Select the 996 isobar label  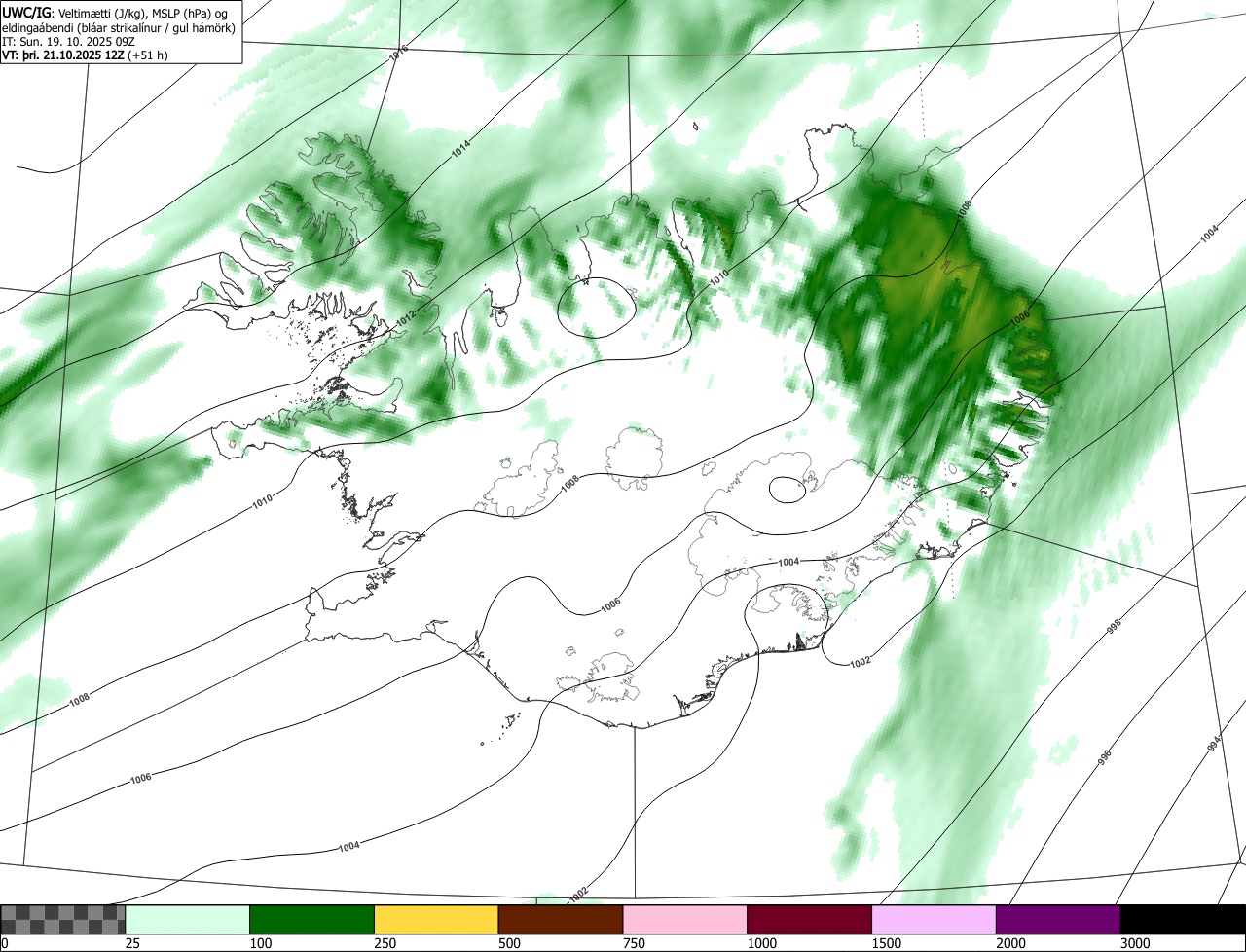coord(1105,756)
